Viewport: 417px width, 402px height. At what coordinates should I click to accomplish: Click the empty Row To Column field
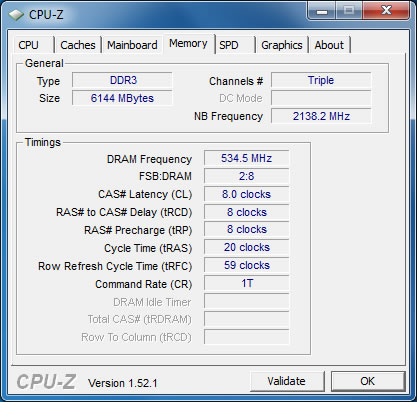pyautogui.click(x=247, y=337)
